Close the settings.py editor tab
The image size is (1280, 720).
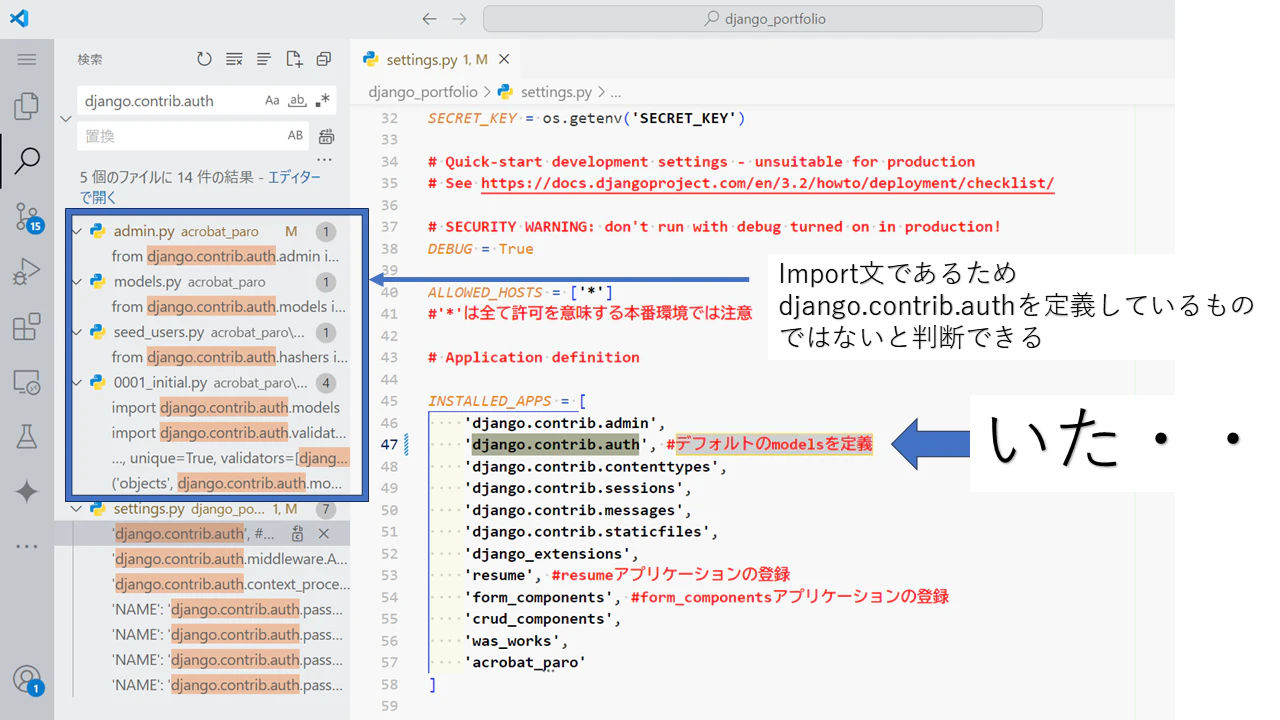pyautogui.click(x=504, y=60)
